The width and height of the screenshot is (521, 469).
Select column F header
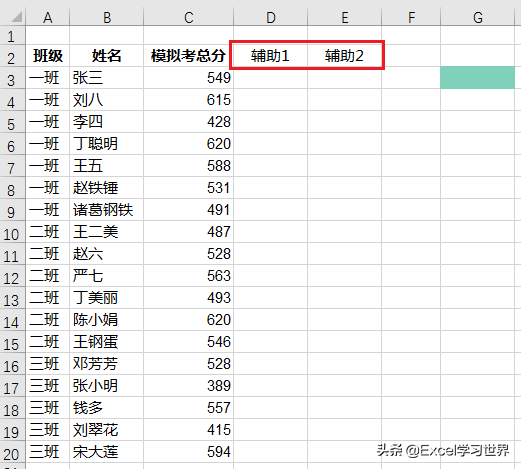pyautogui.click(x=411, y=17)
